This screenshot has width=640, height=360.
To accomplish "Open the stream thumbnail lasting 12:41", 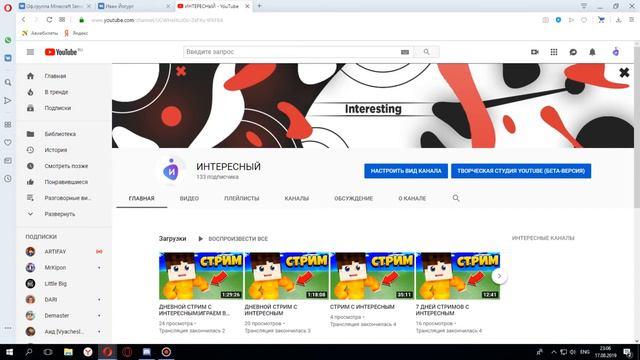I will (458, 276).
